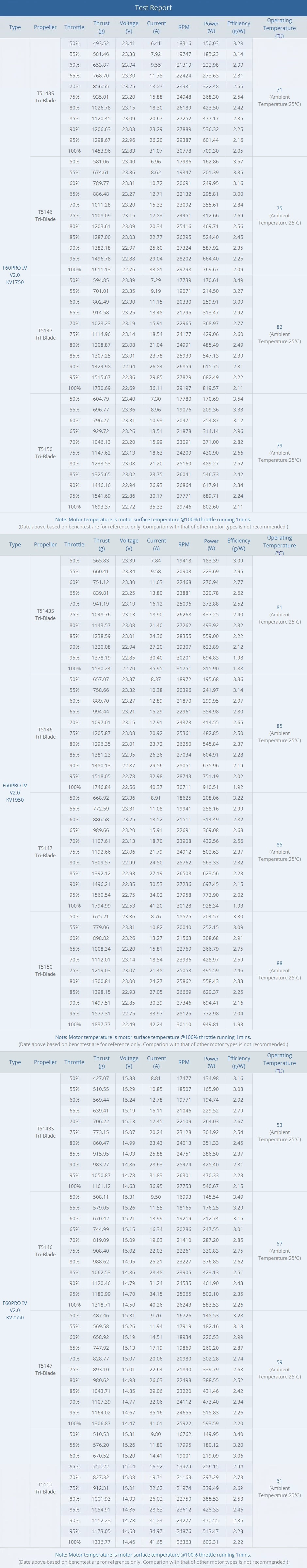
Task: Select the F60PRO IV V2.0 KV2550 type cell
Action: (15, 1310)
